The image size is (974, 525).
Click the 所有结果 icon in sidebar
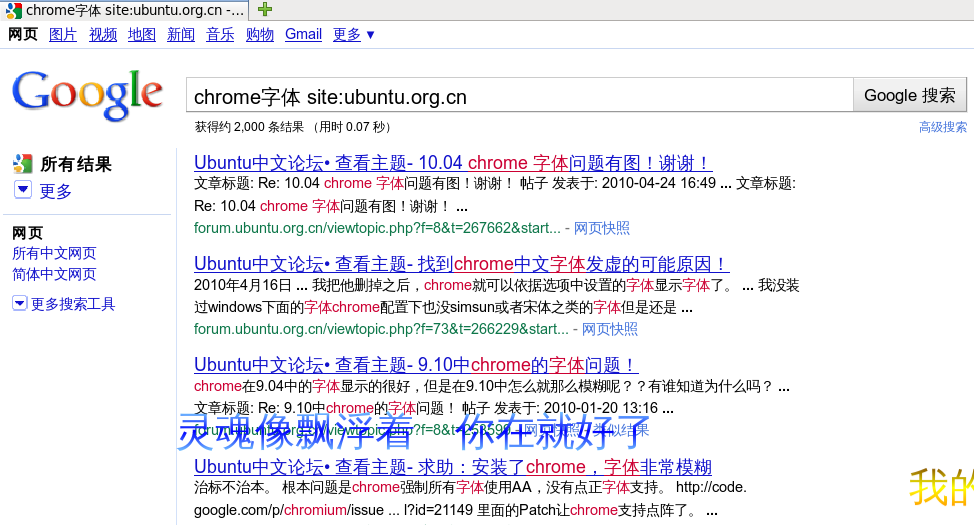tap(22, 164)
